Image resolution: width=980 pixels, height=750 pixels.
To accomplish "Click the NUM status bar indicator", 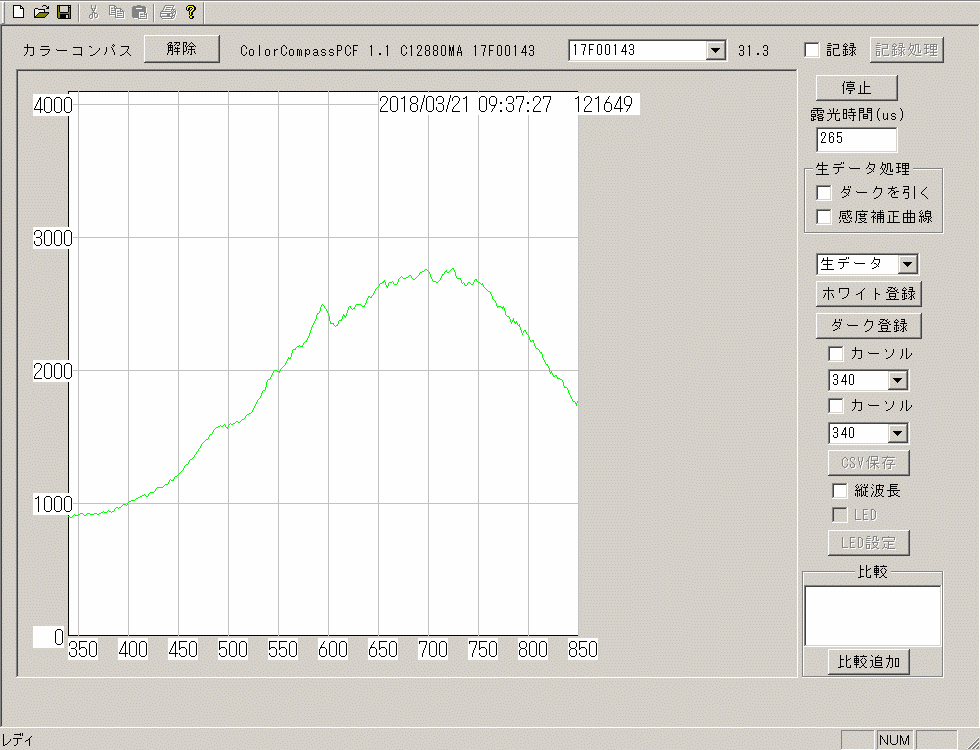I will (x=894, y=740).
